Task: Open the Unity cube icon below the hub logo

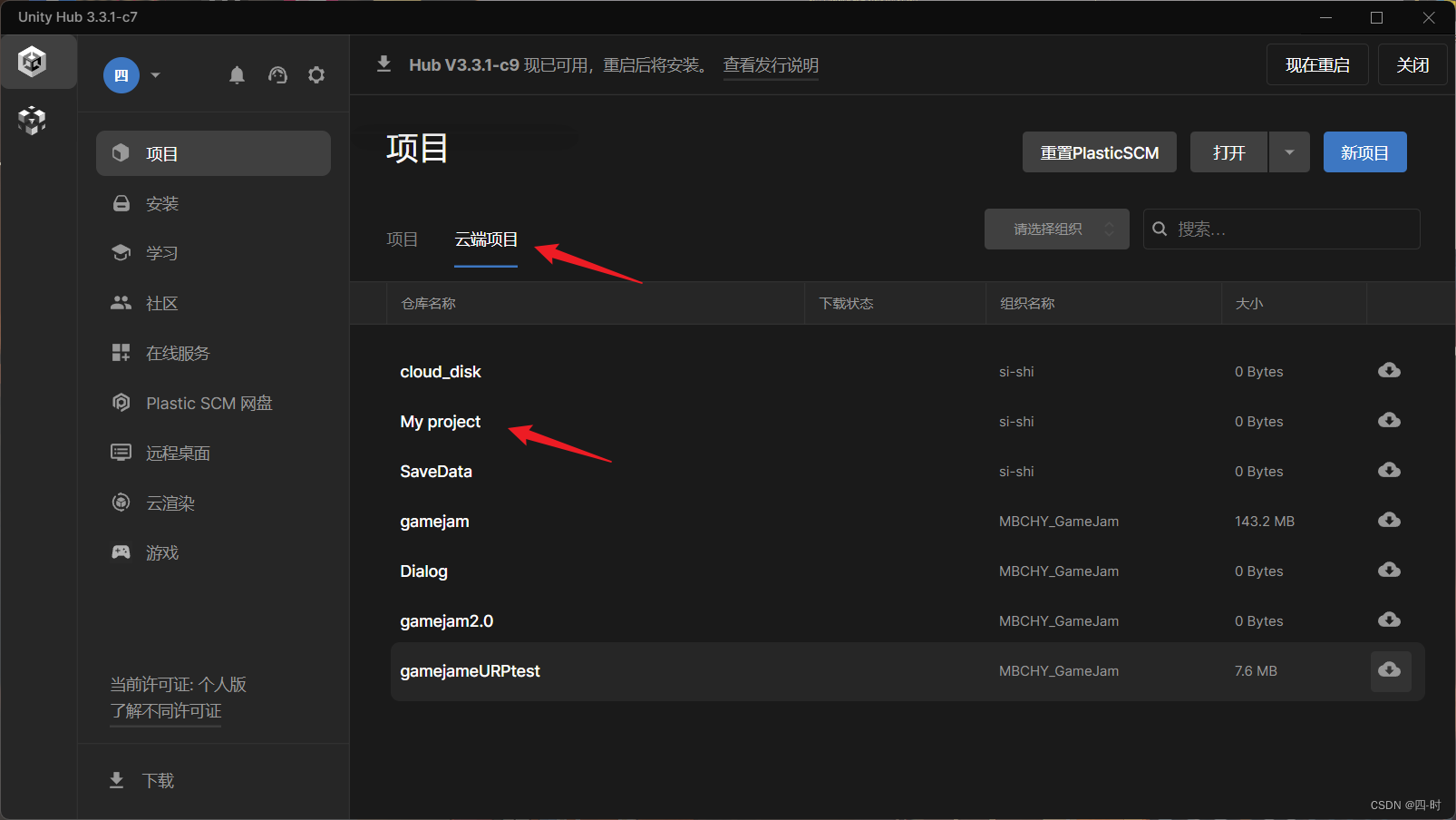Action: click(x=33, y=120)
